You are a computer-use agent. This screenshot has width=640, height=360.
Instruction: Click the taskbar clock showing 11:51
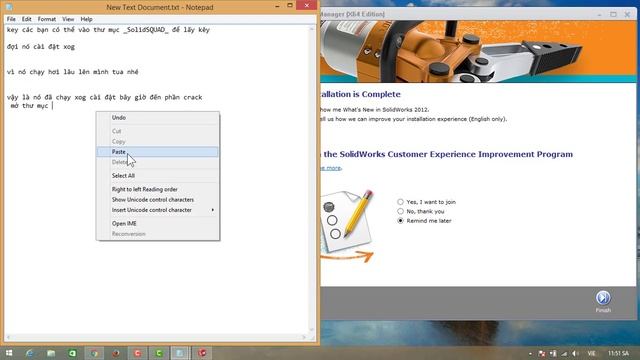coord(618,353)
